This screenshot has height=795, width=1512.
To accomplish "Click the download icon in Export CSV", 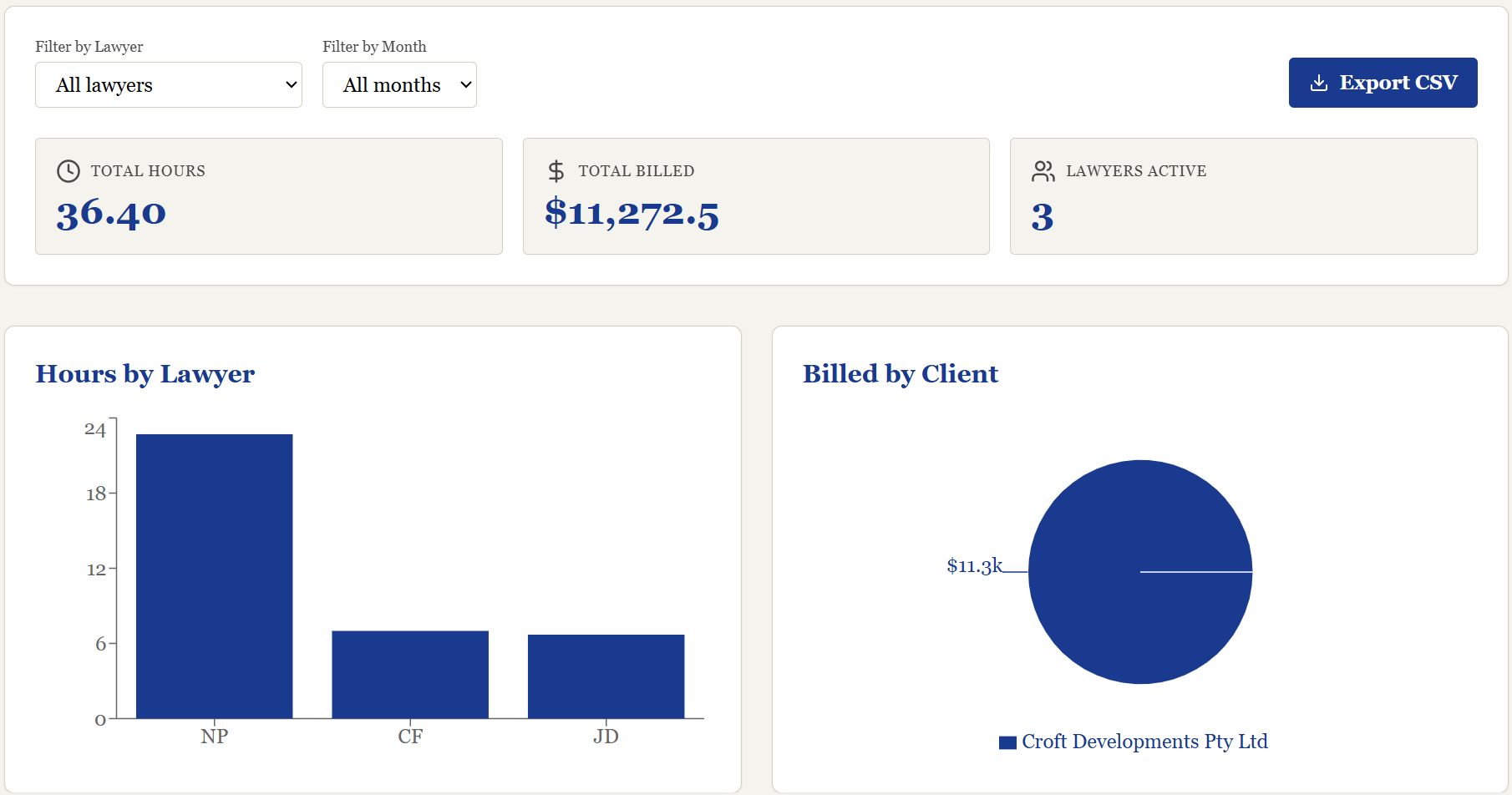I will [x=1319, y=83].
